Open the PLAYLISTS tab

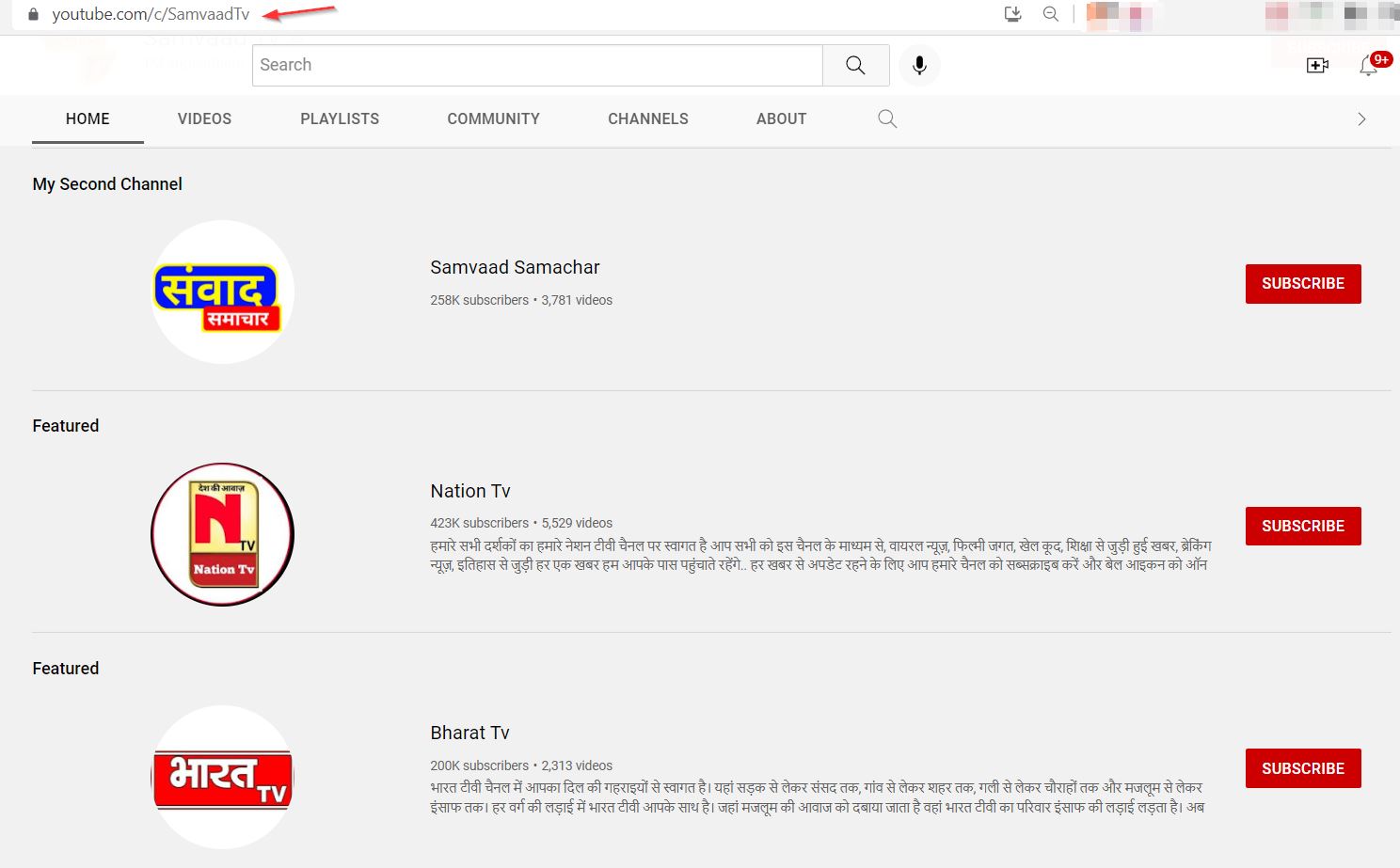(x=340, y=118)
